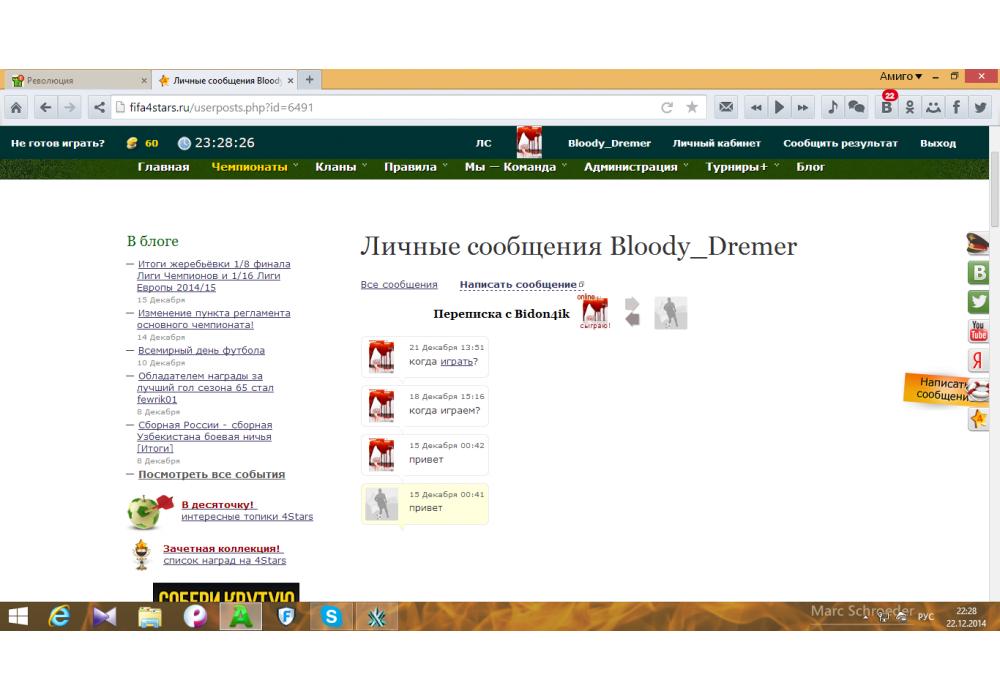Click the Yandex icon in right sidebar
The width and height of the screenshot is (1000, 700).
[x=978, y=361]
